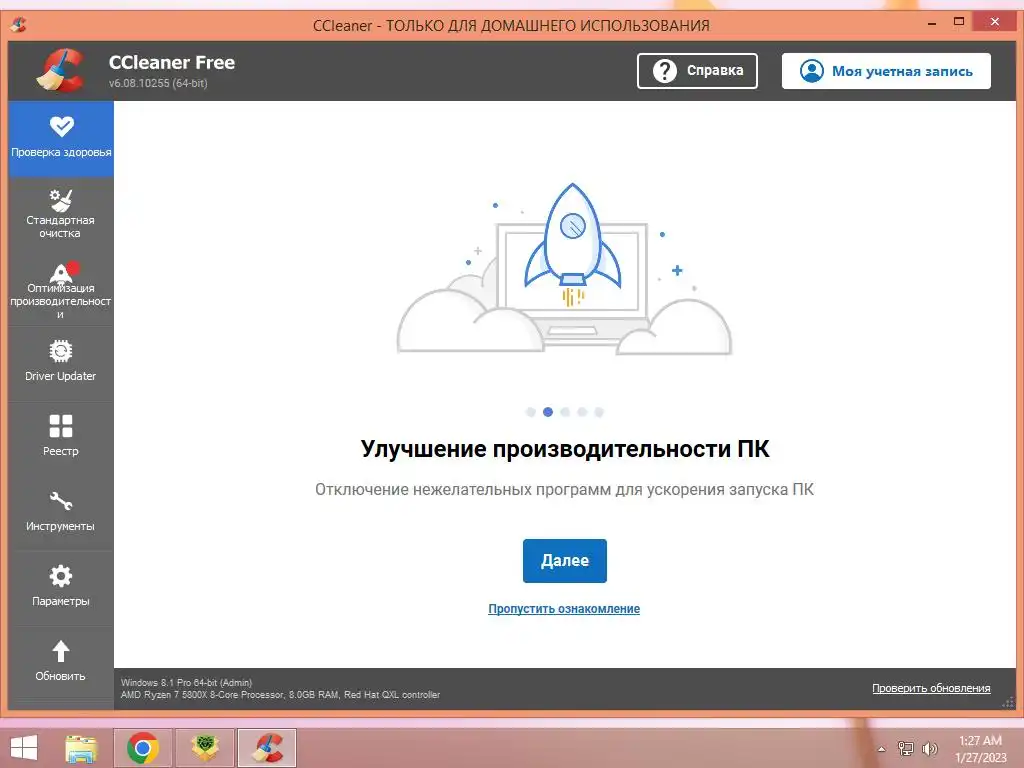Launch Google Chrome from the taskbar
This screenshot has height=768, width=1024.
143,748
